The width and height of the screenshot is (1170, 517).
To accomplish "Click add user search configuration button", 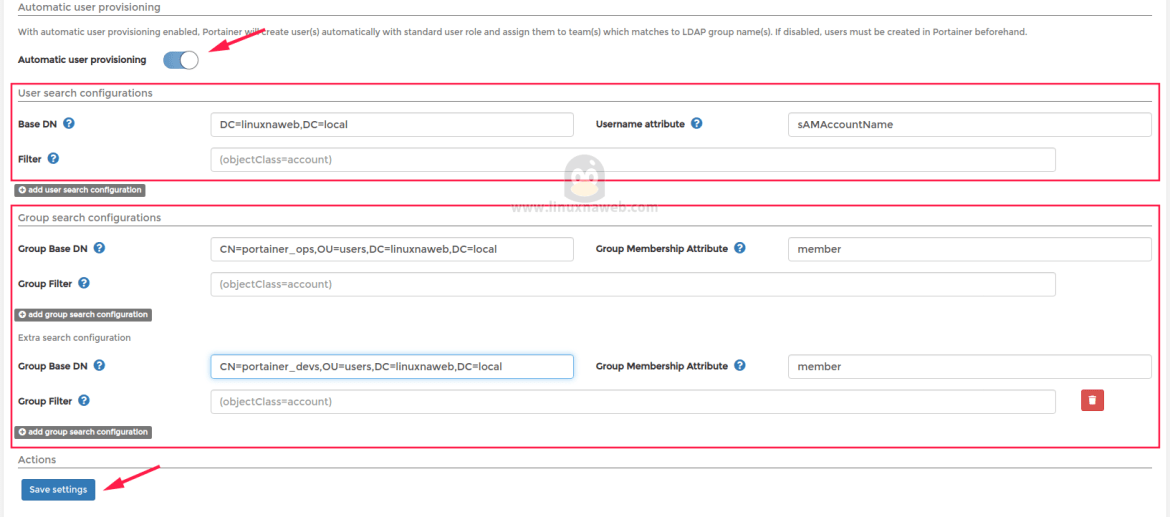I will tap(80, 190).
